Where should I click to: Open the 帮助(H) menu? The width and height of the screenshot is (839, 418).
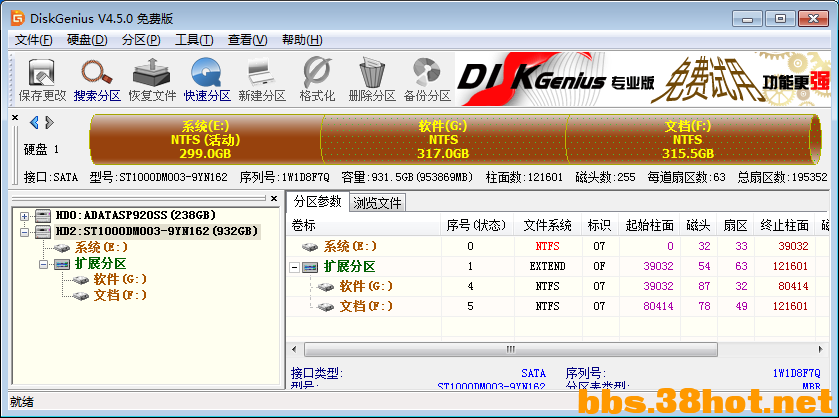[x=302, y=40]
